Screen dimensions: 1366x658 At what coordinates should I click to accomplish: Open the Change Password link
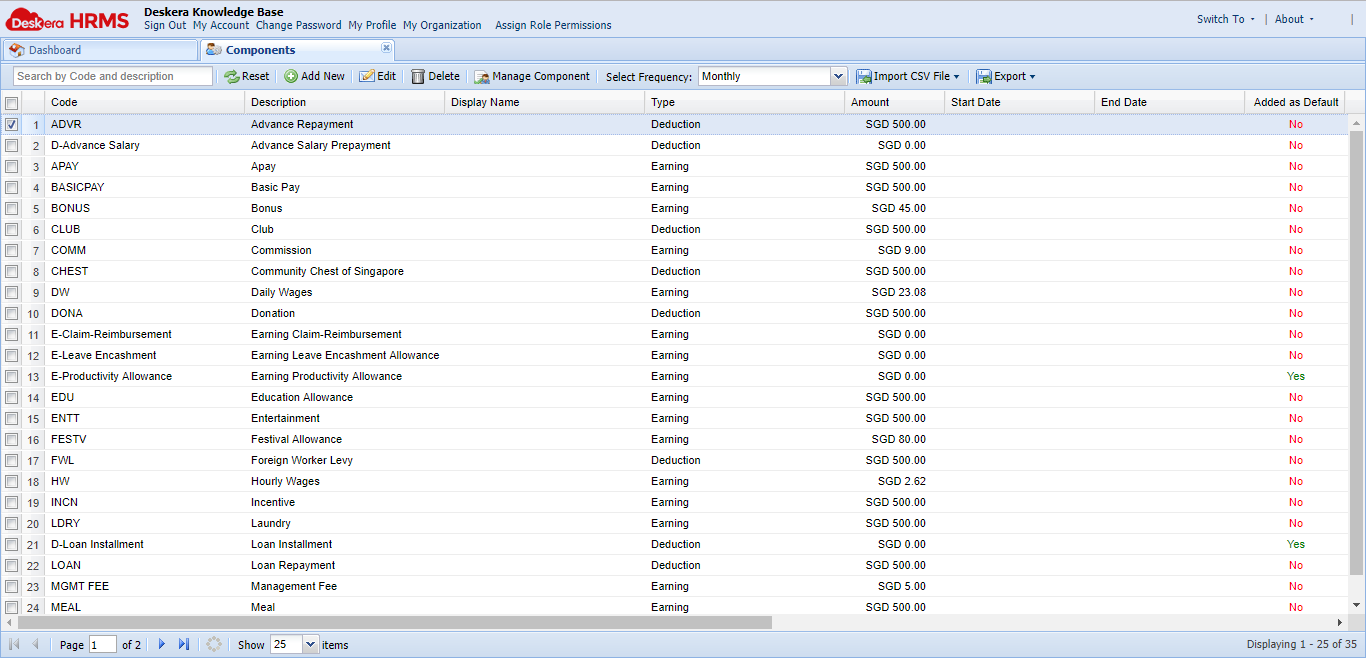(x=299, y=25)
